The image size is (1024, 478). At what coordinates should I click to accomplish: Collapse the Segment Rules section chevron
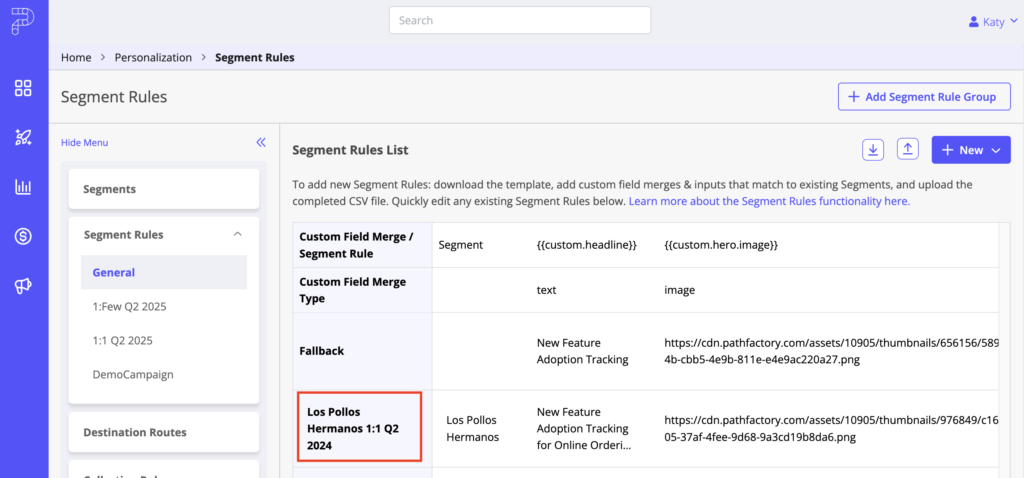tap(238, 234)
